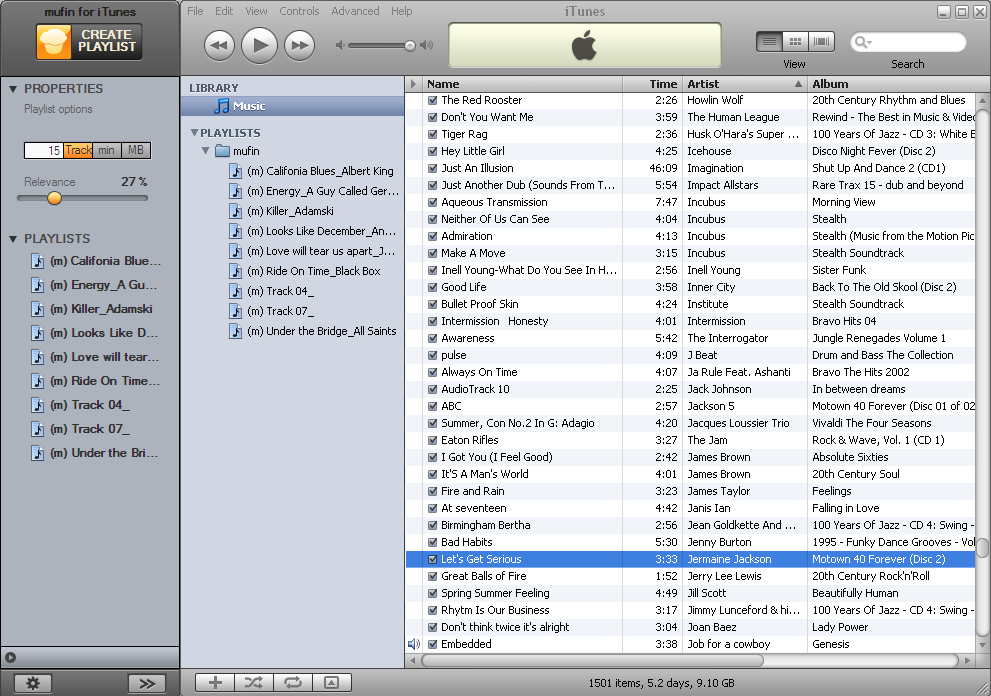Click the search magnifier icon

862,42
